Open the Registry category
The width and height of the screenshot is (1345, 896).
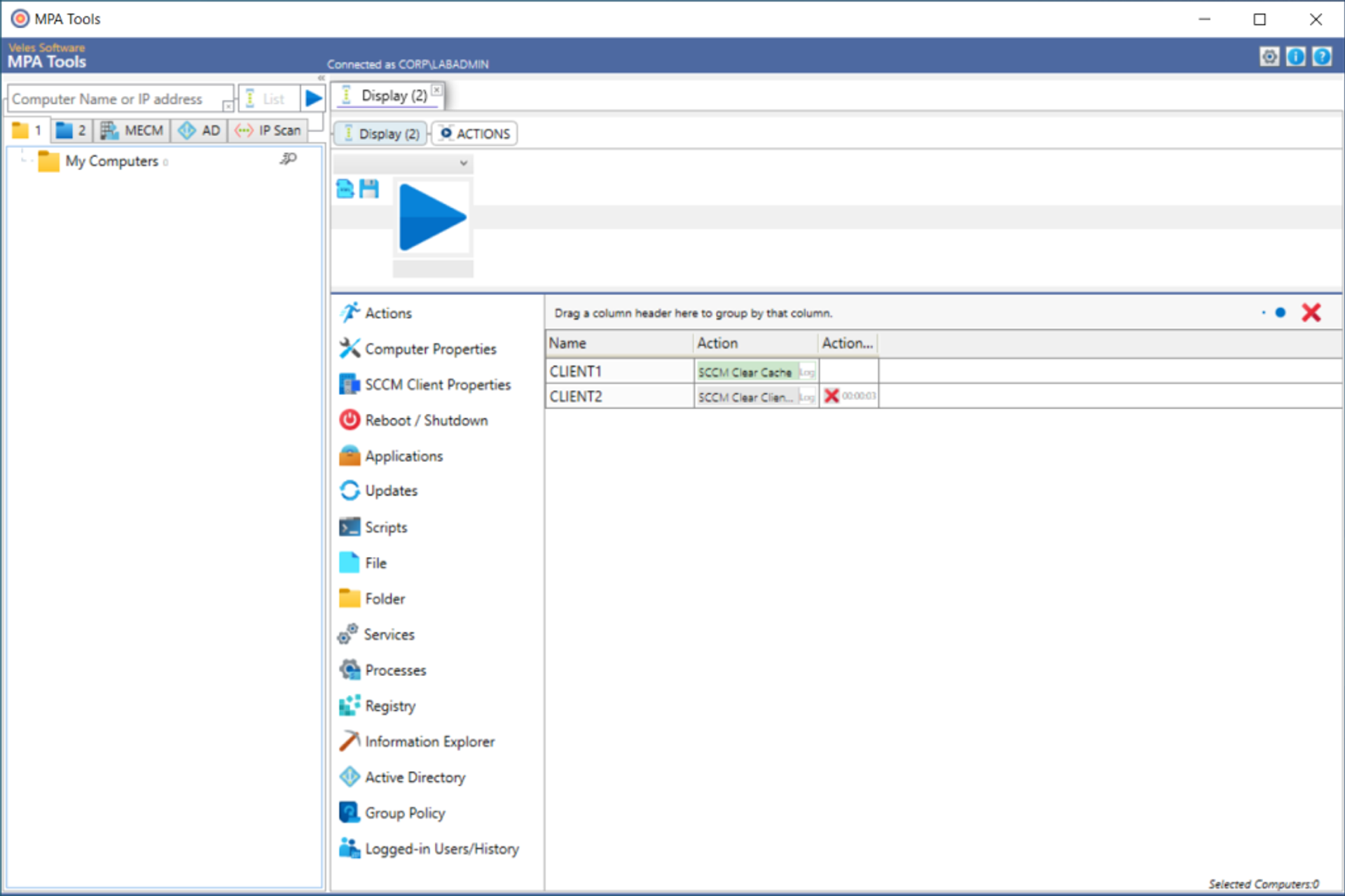[x=378, y=706]
